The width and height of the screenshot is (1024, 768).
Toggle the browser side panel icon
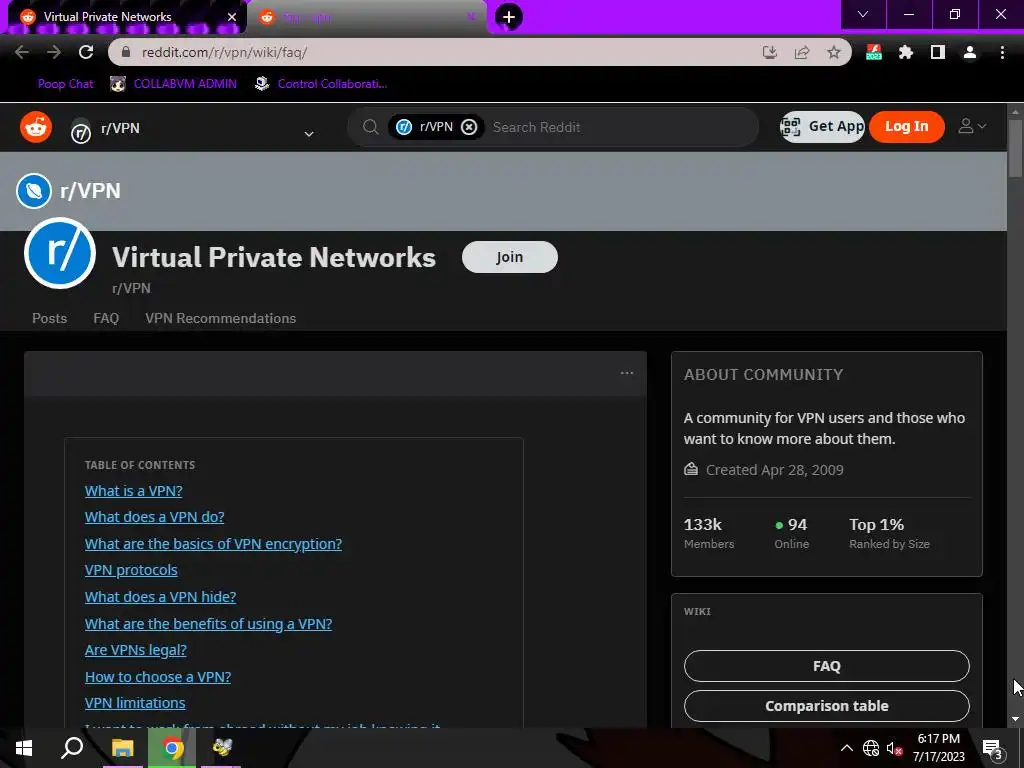point(938,52)
